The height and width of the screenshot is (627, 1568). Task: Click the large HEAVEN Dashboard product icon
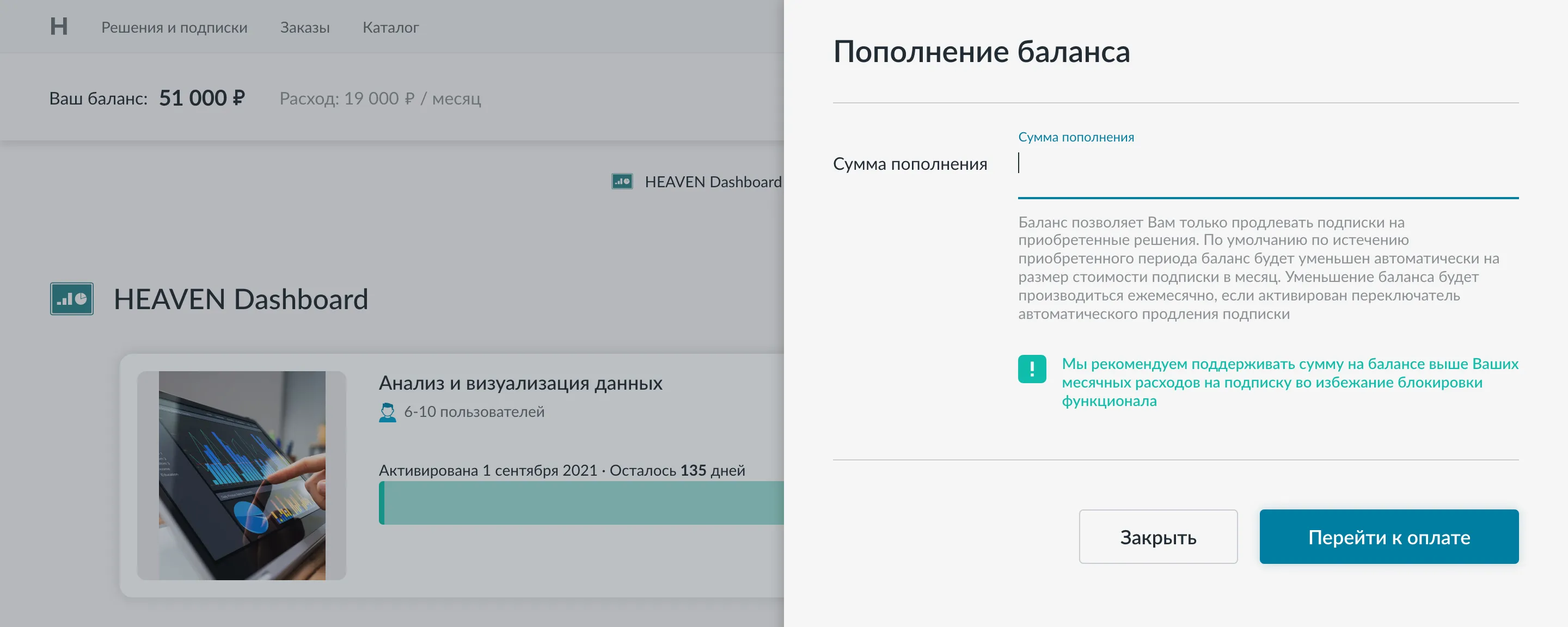pos(72,299)
